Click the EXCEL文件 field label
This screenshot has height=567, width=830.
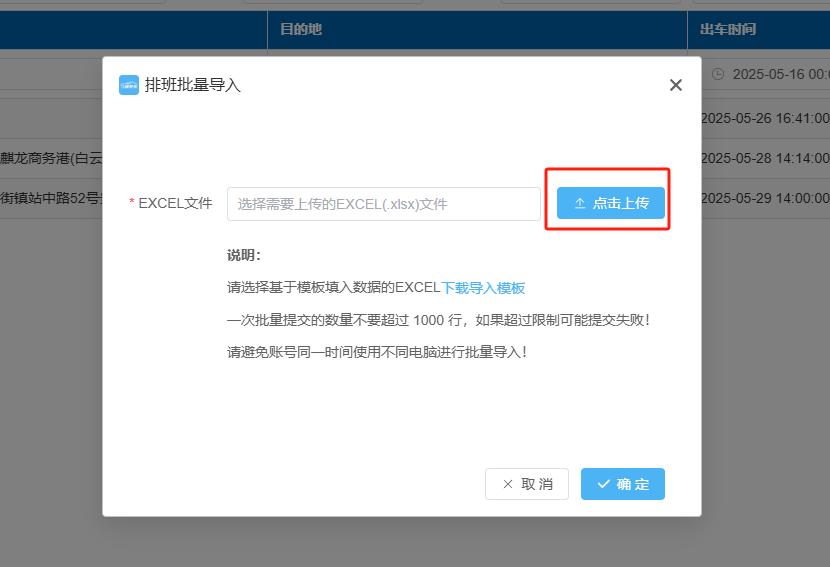point(175,203)
